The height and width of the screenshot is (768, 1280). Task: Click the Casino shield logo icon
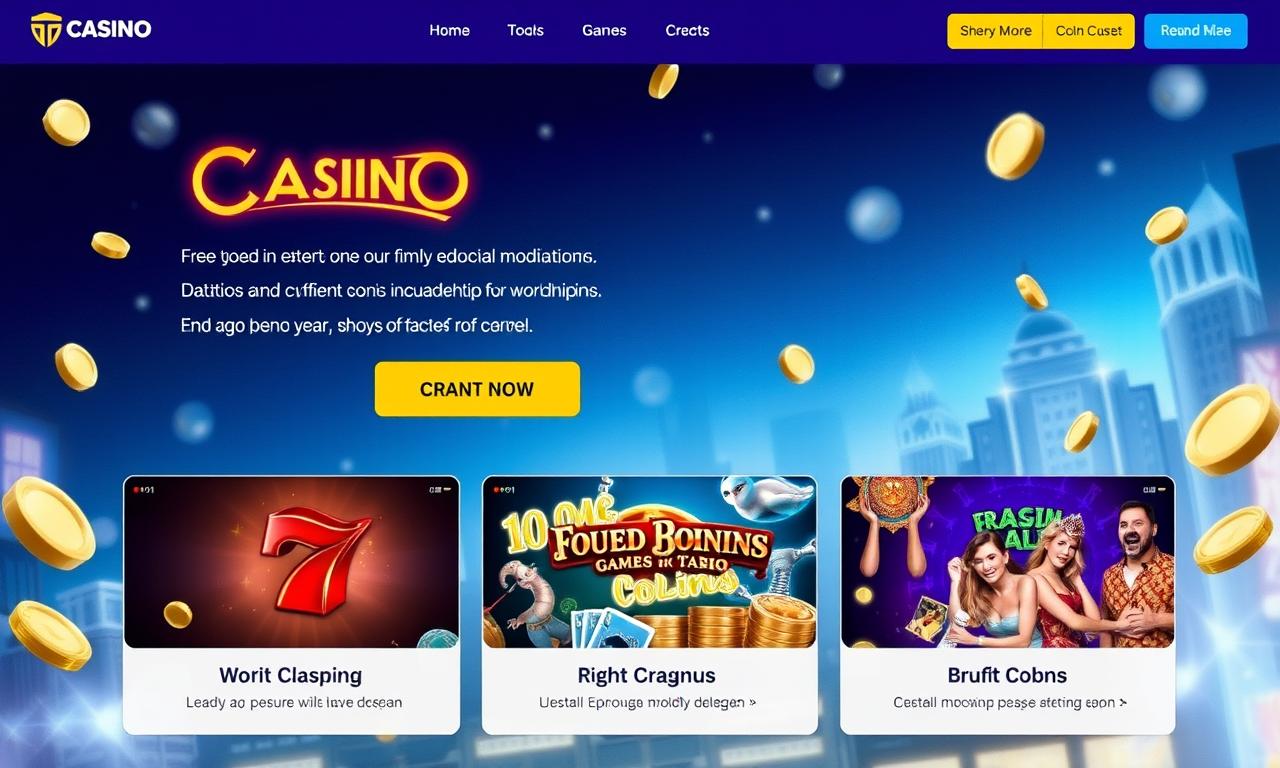(x=46, y=30)
